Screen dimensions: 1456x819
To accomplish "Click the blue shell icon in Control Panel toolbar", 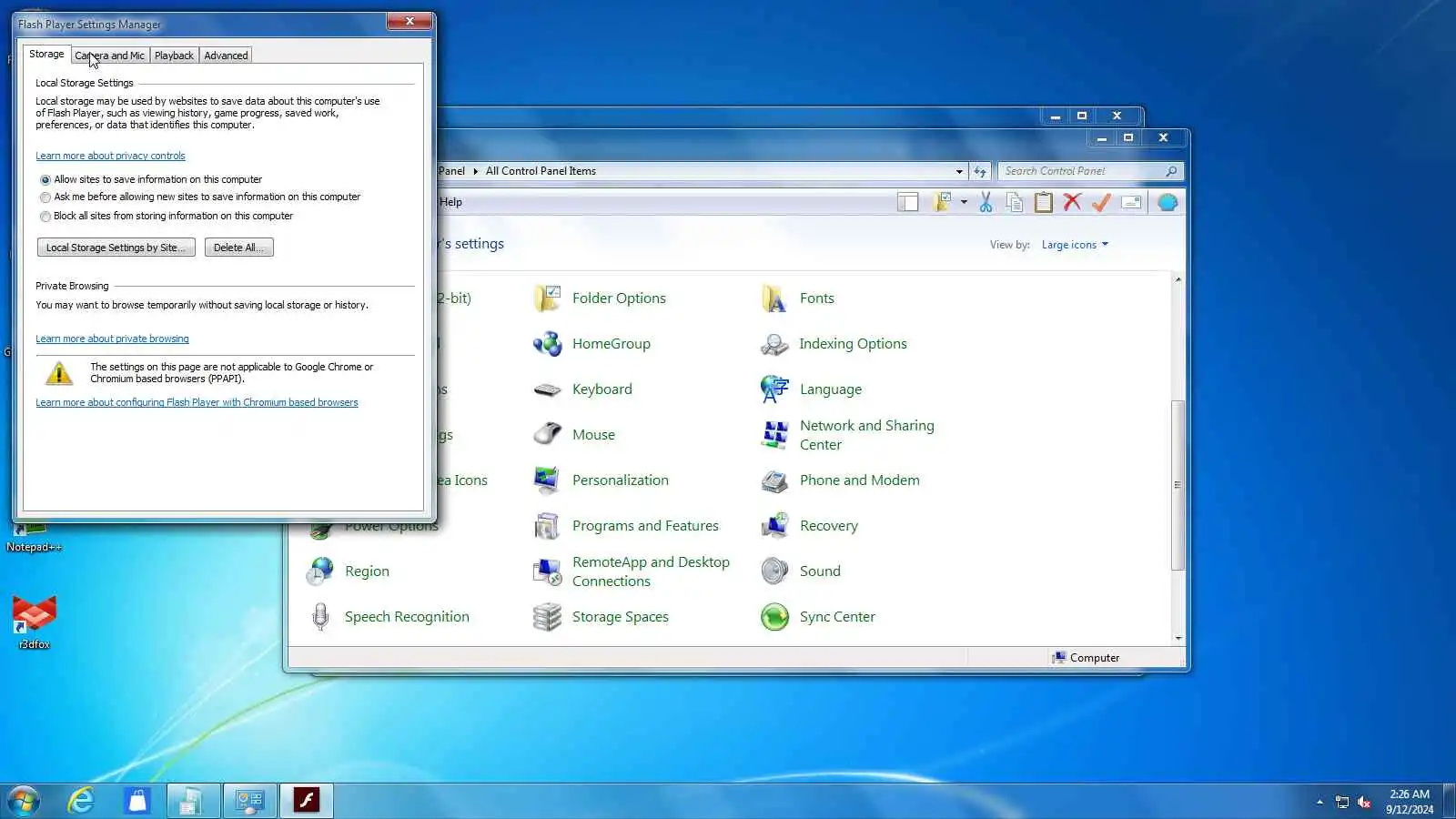I will [x=1168, y=202].
